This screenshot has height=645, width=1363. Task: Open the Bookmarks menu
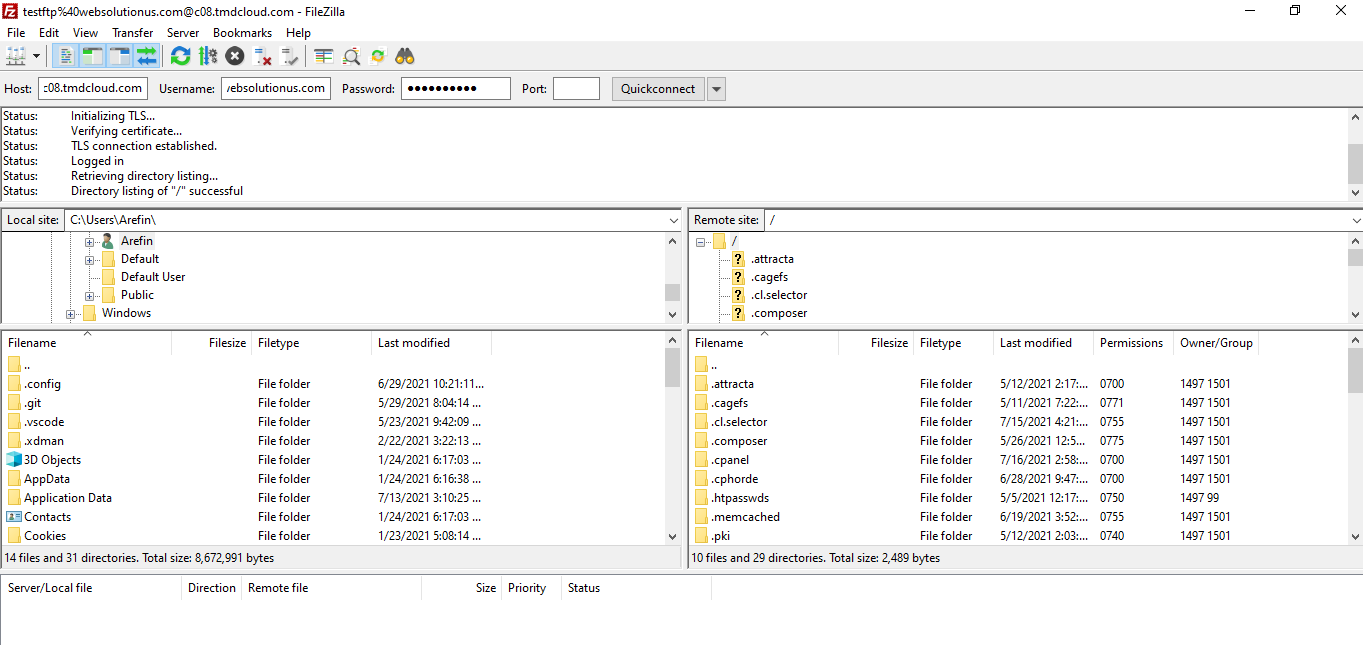242,33
